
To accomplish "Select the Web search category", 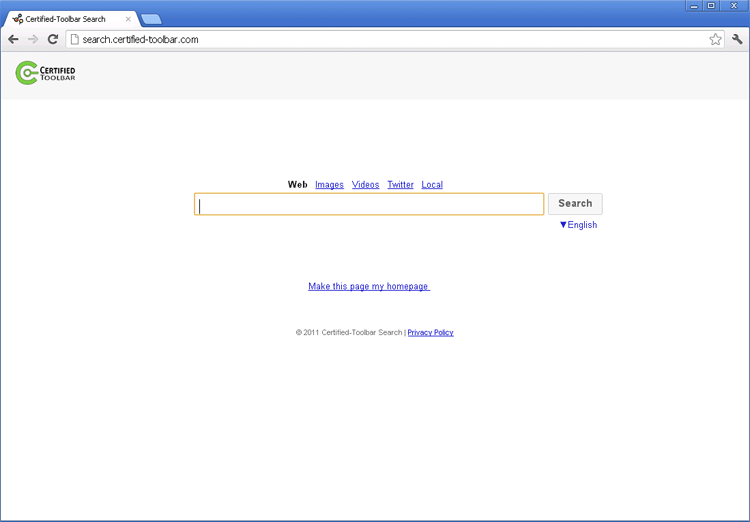I will click(297, 185).
